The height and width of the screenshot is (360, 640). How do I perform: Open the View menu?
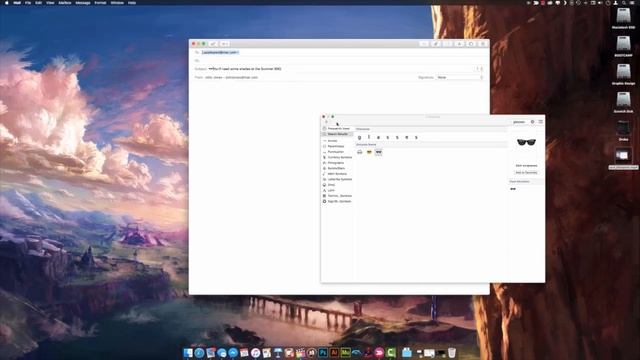tap(50, 2)
